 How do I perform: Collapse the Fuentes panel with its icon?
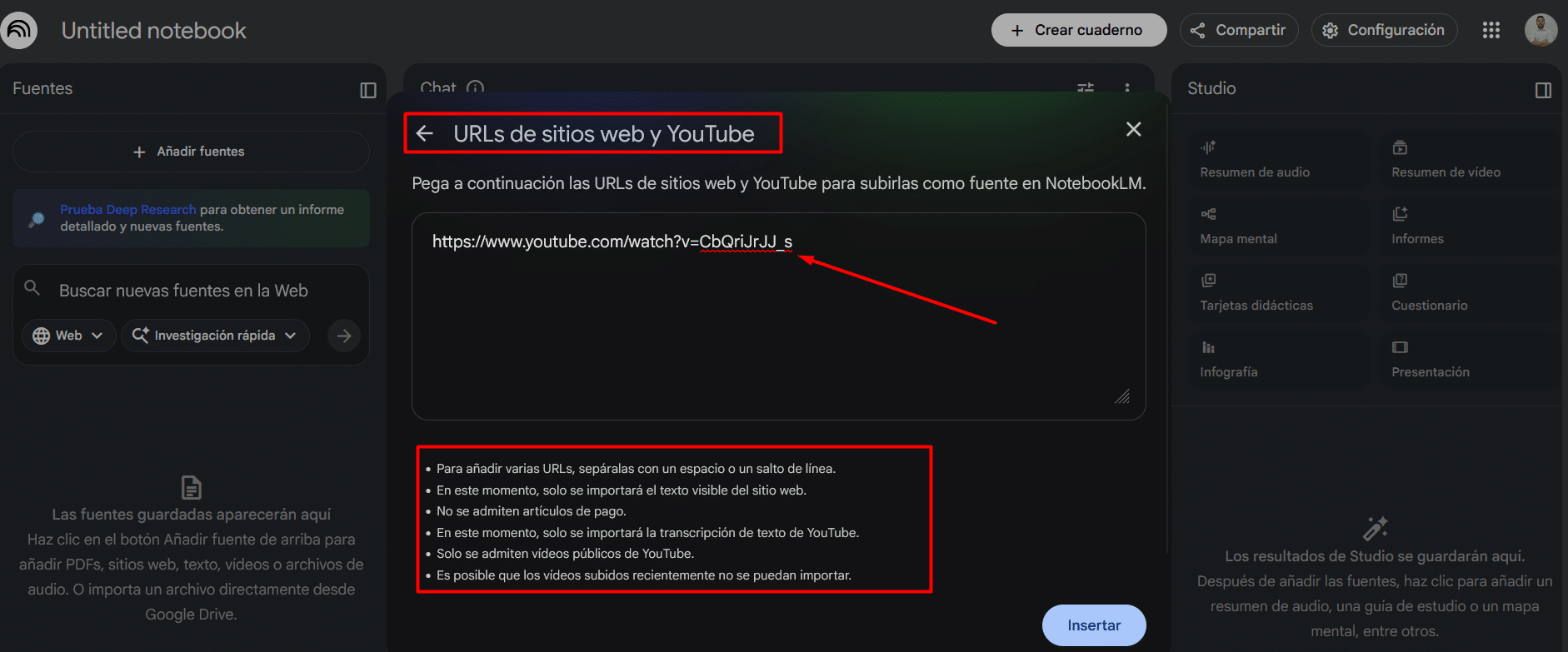point(368,90)
